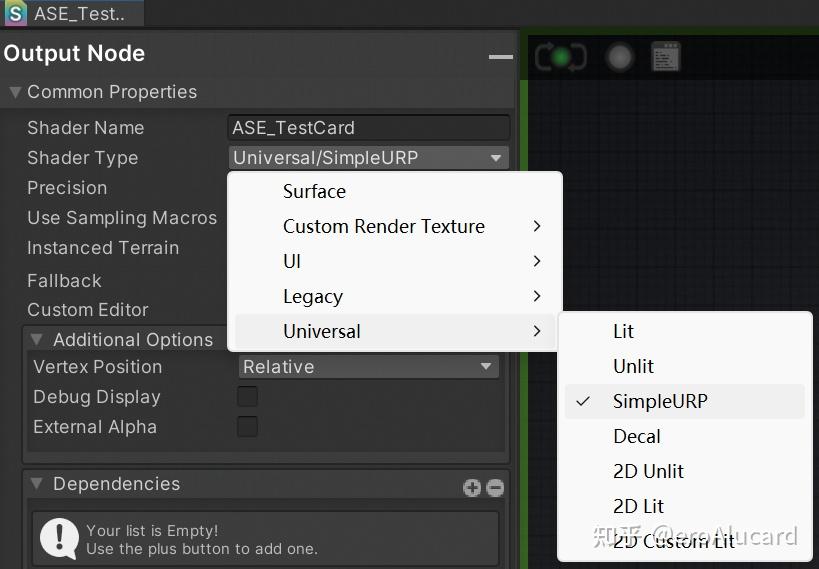Click the Shader Name text field
Screen dimensions: 819x569
tap(368, 128)
